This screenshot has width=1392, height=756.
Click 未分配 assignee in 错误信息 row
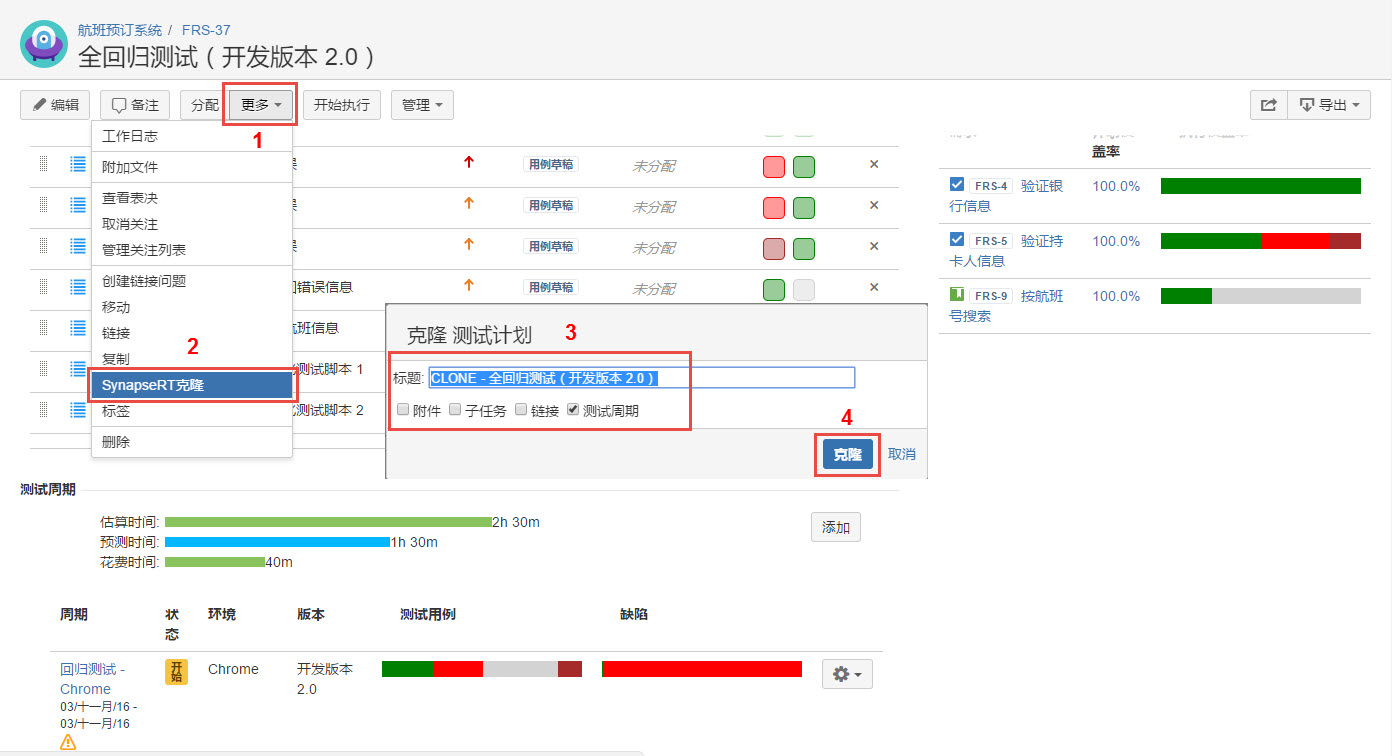[653, 289]
